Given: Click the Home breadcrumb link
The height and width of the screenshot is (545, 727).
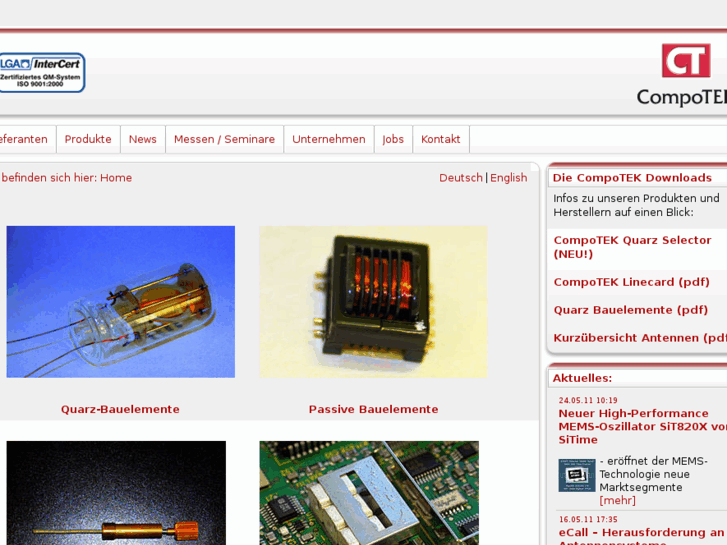Looking at the screenshot, I should 116,178.
